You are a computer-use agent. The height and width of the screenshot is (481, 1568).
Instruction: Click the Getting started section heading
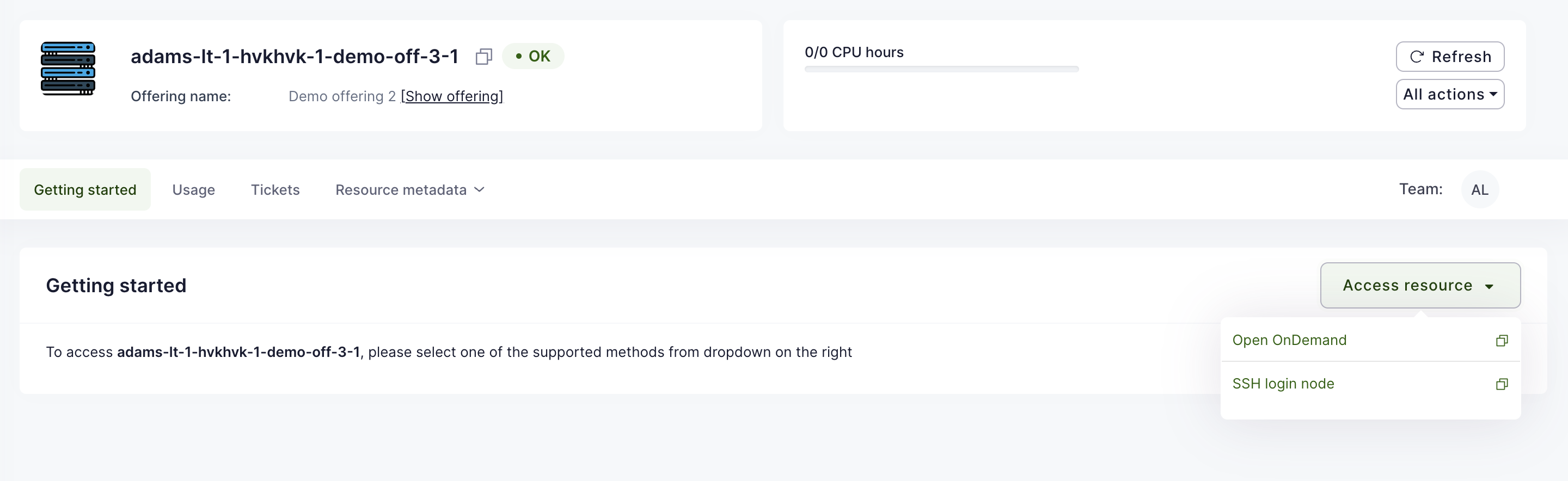click(x=117, y=285)
